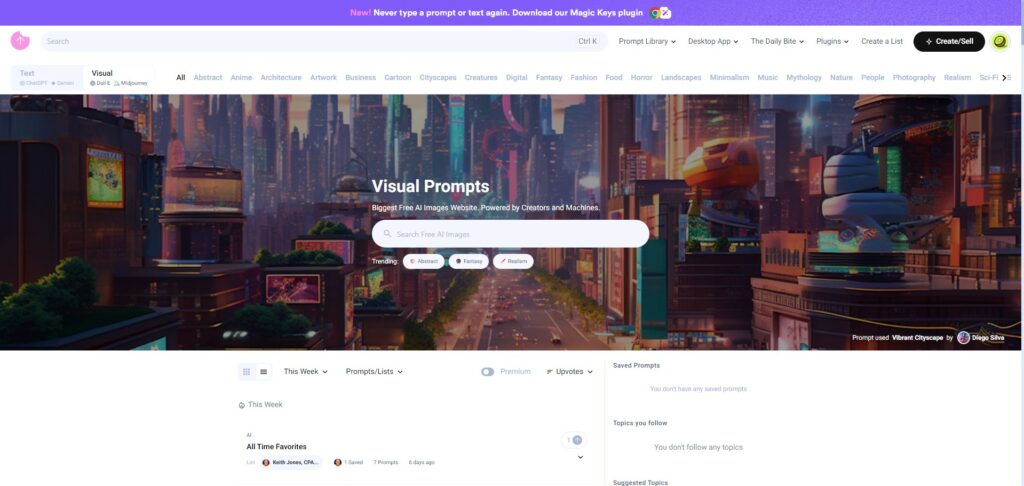This screenshot has width=1024, height=486.
Task: Select the Abstract category
Action: [208, 78]
